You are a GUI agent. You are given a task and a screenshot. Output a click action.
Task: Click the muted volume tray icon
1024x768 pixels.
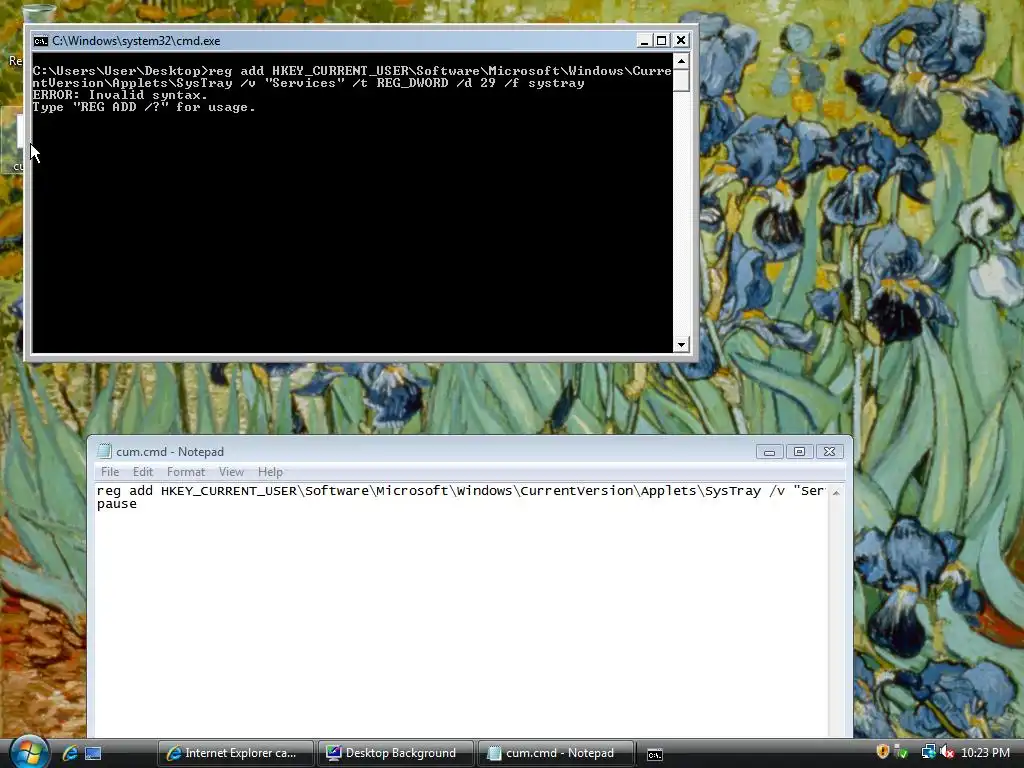[x=946, y=752]
